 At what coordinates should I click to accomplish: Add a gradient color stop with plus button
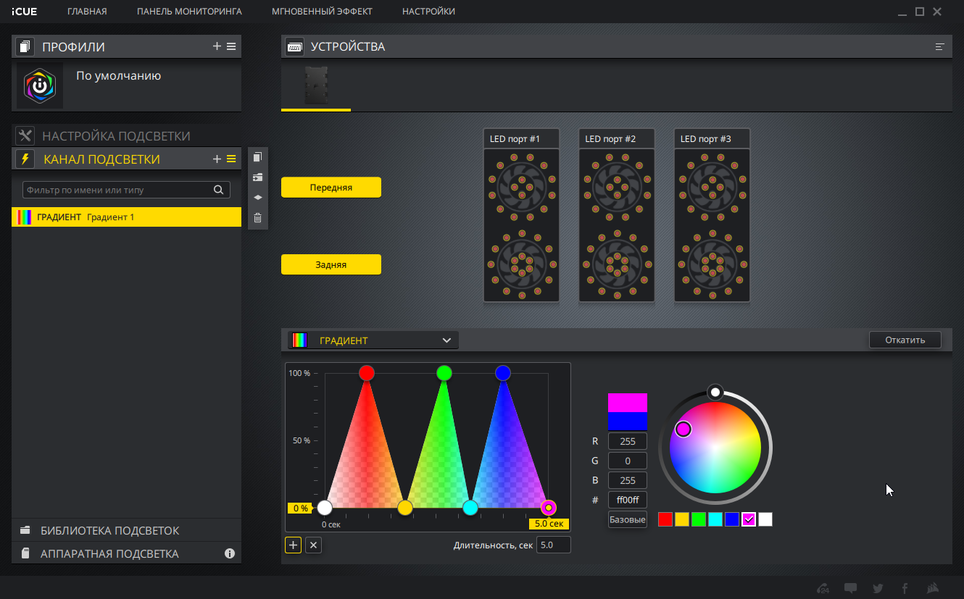(293, 545)
